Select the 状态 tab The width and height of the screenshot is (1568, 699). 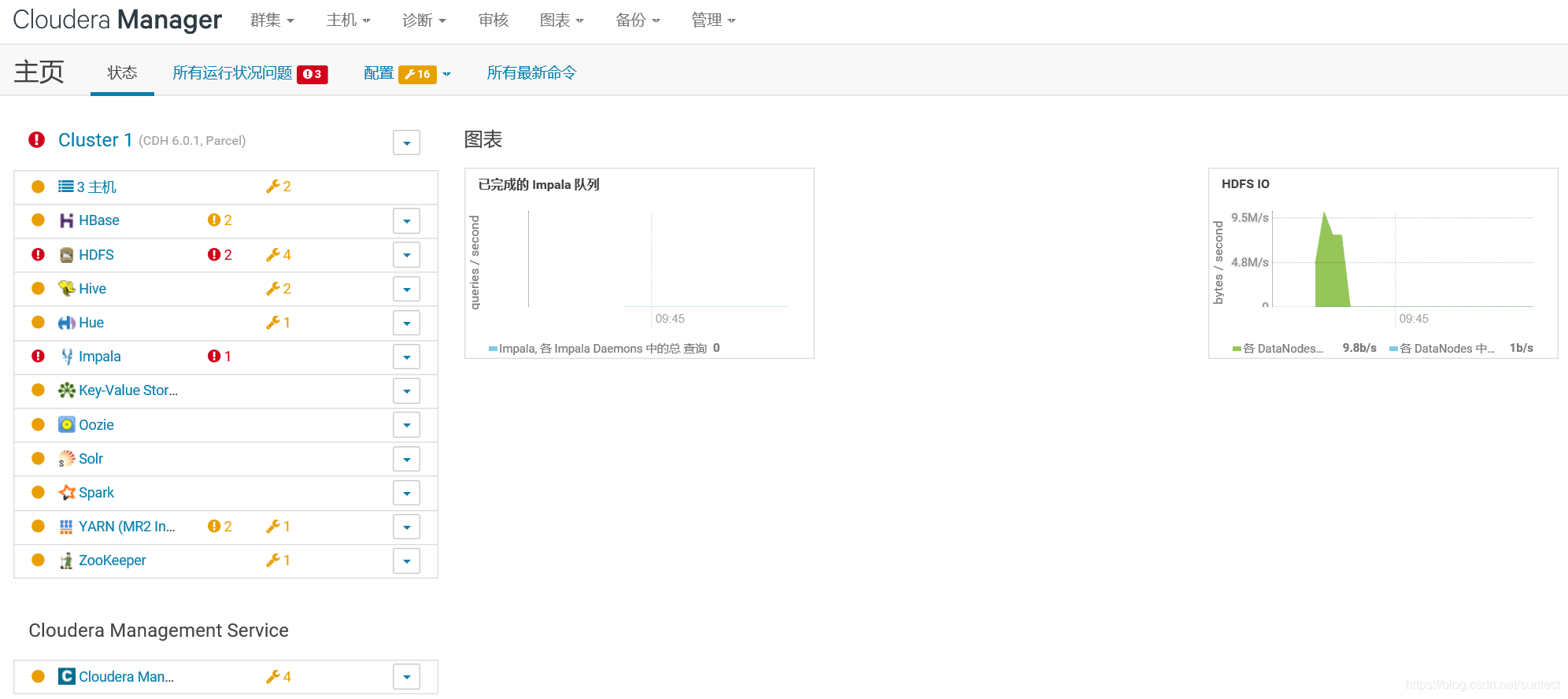pos(122,72)
